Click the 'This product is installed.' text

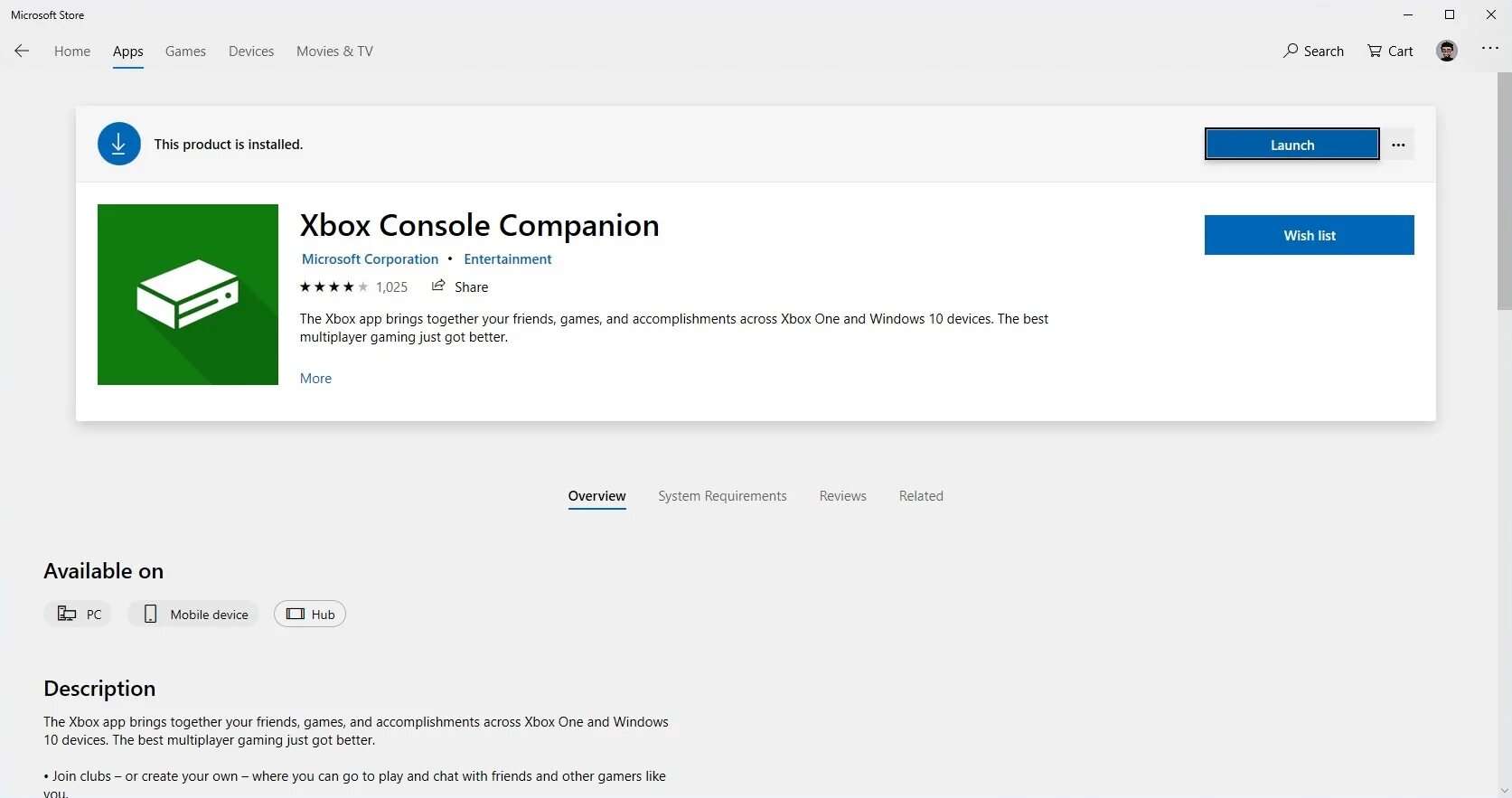229,144
